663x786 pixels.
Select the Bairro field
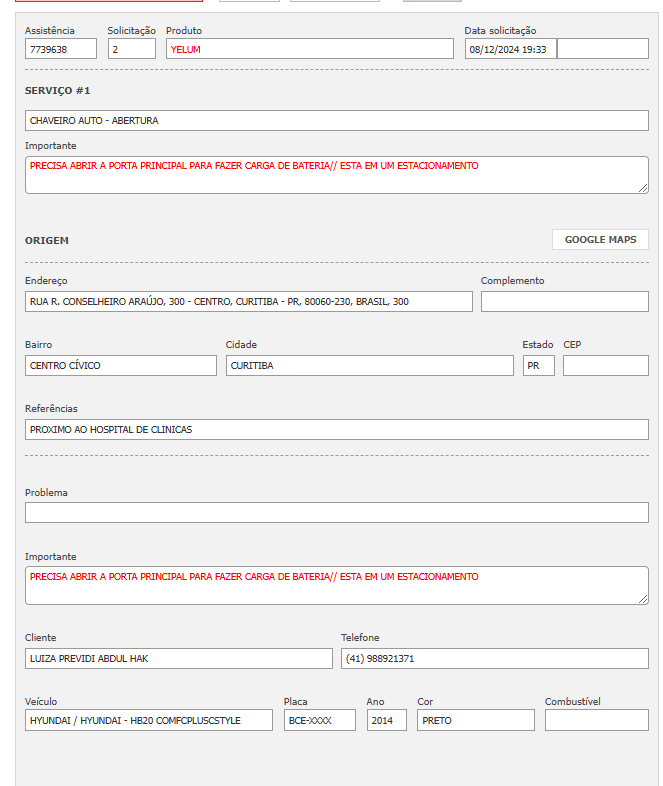(120, 366)
